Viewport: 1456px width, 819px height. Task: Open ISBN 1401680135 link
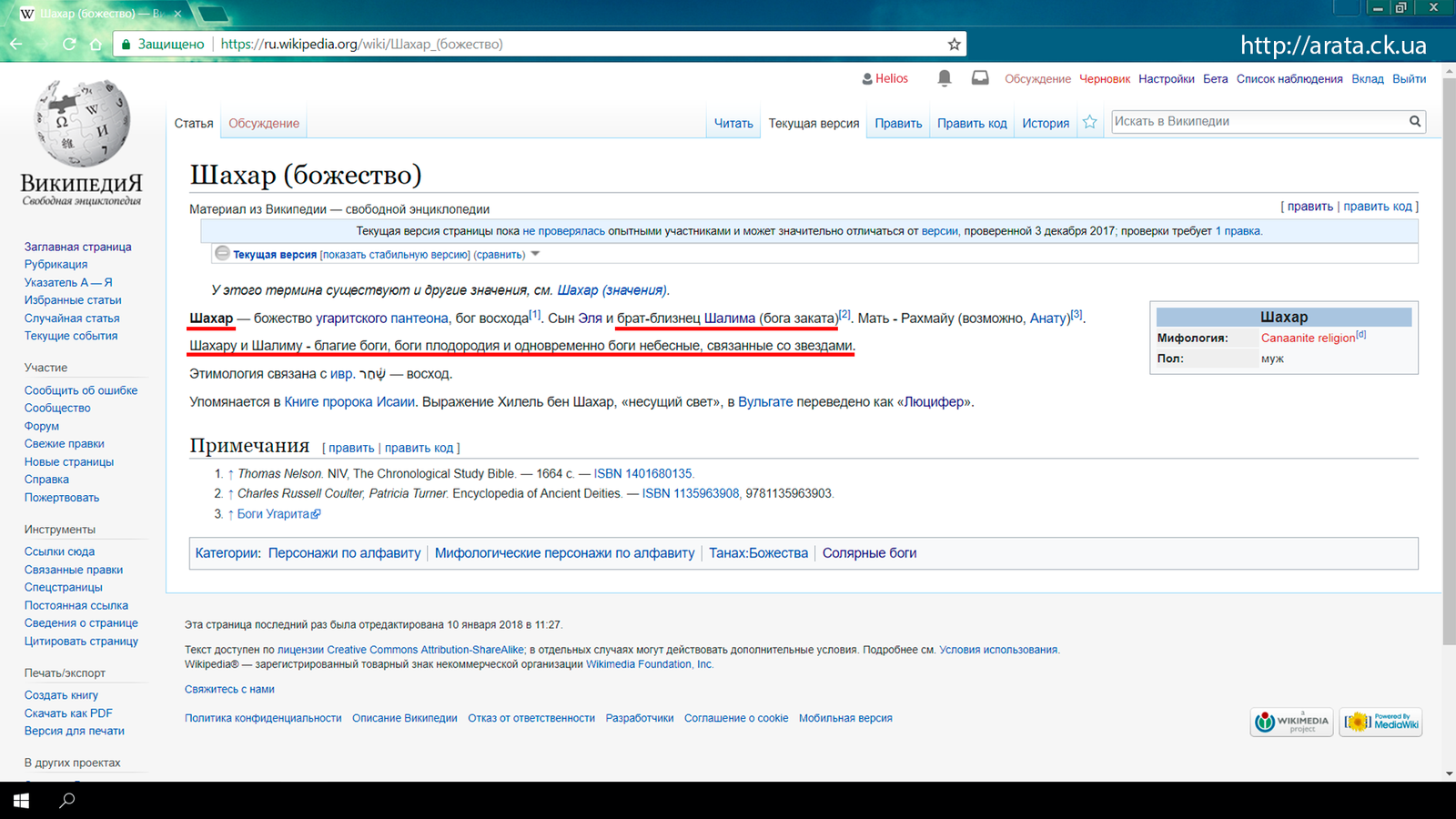click(643, 474)
